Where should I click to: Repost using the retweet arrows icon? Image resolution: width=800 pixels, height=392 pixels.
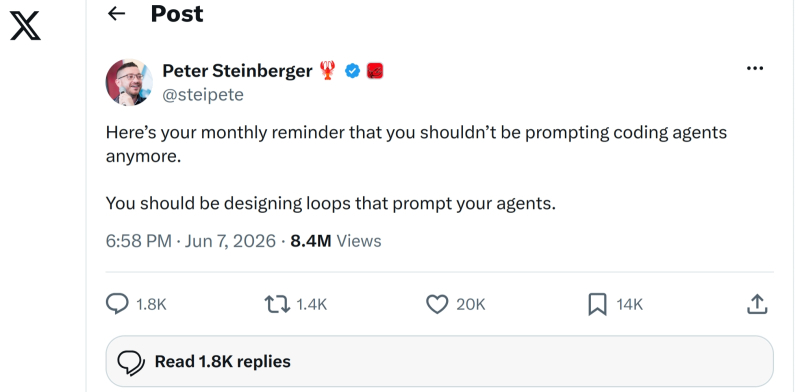(x=277, y=305)
